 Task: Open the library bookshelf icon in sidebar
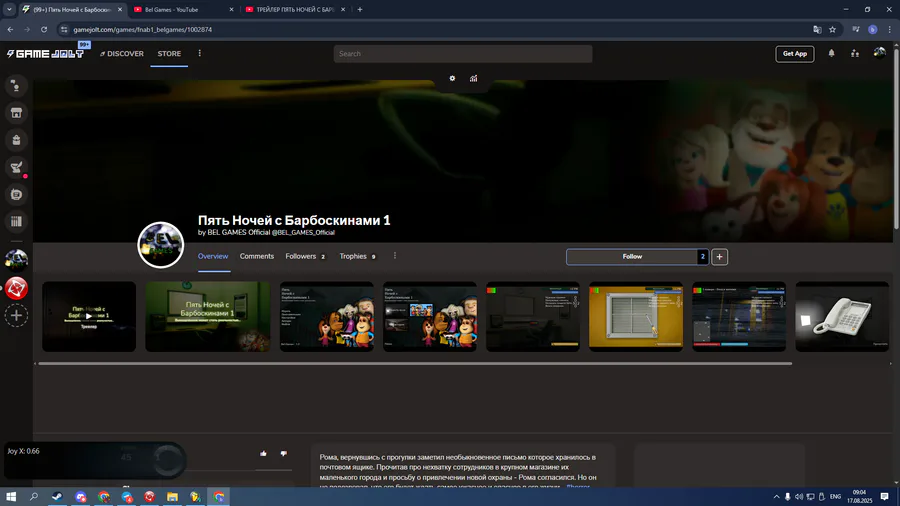click(x=16, y=221)
